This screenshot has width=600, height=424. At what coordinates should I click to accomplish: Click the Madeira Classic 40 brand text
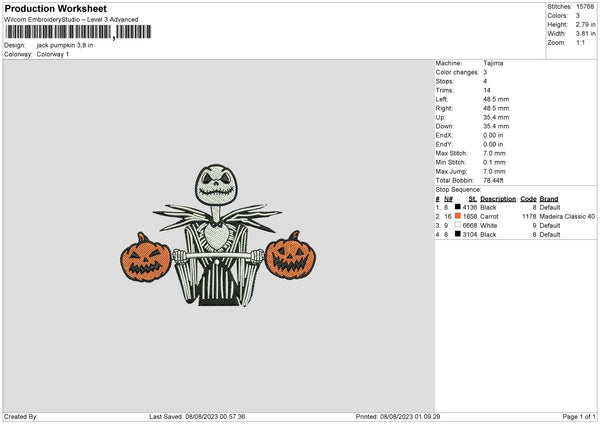click(x=567, y=217)
